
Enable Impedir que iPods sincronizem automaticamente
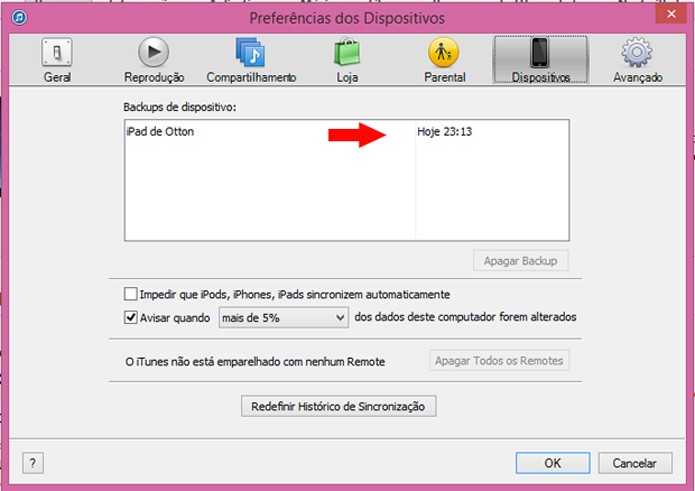click(131, 294)
